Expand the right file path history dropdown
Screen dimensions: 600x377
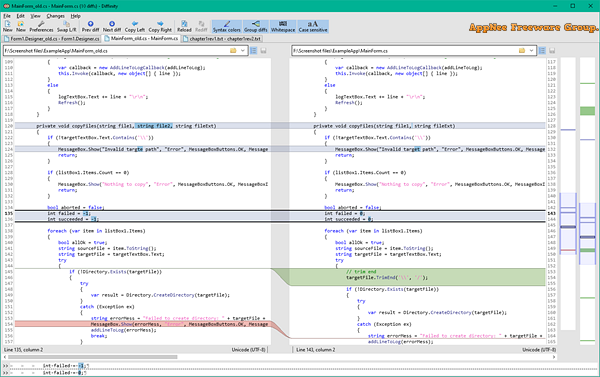[x=532, y=51]
